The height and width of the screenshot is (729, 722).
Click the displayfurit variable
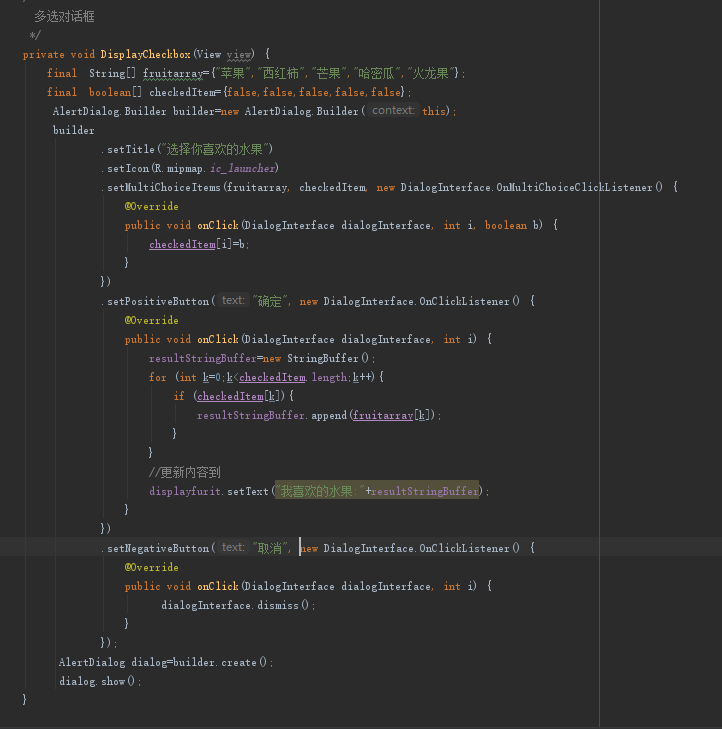(x=185, y=491)
